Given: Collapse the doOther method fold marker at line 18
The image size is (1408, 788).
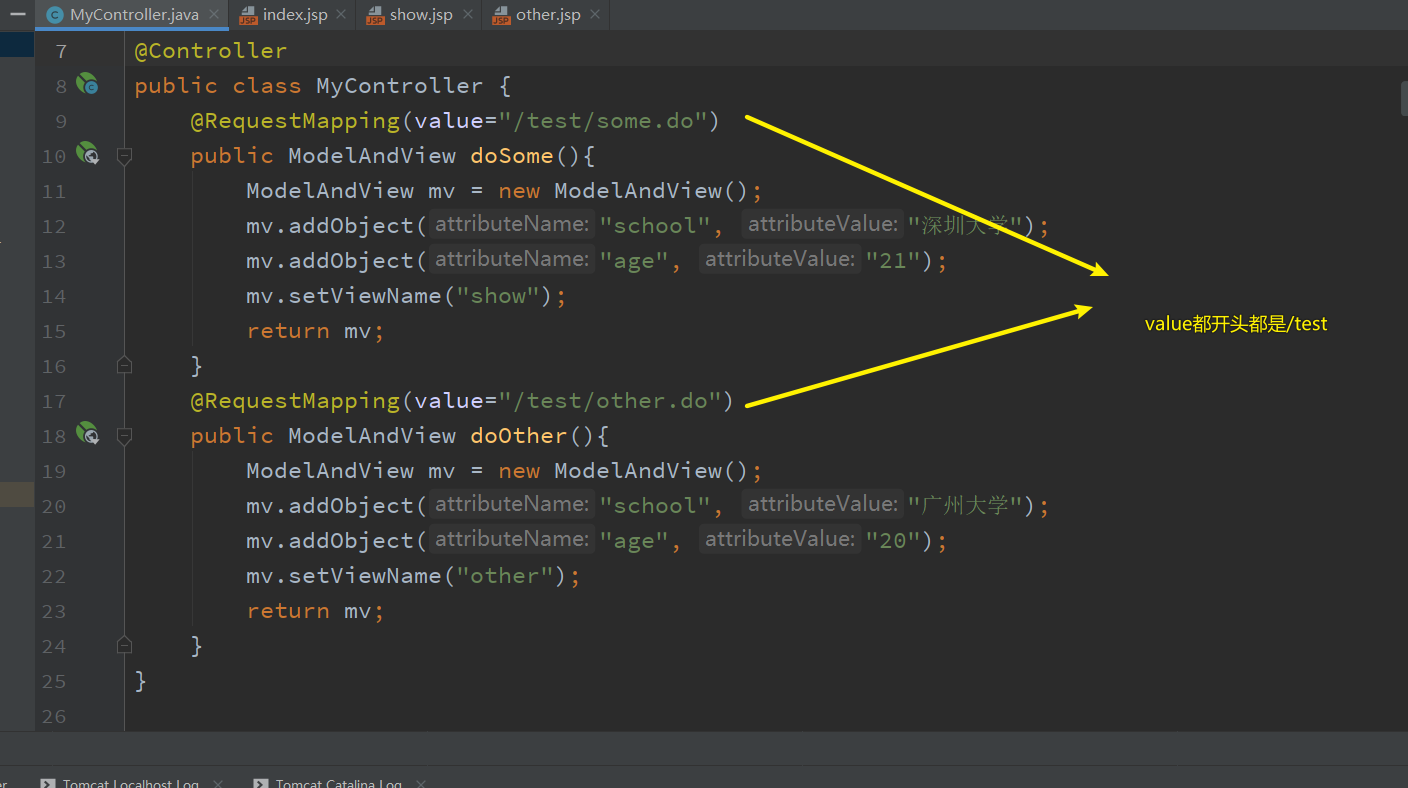Looking at the screenshot, I should [x=124, y=435].
